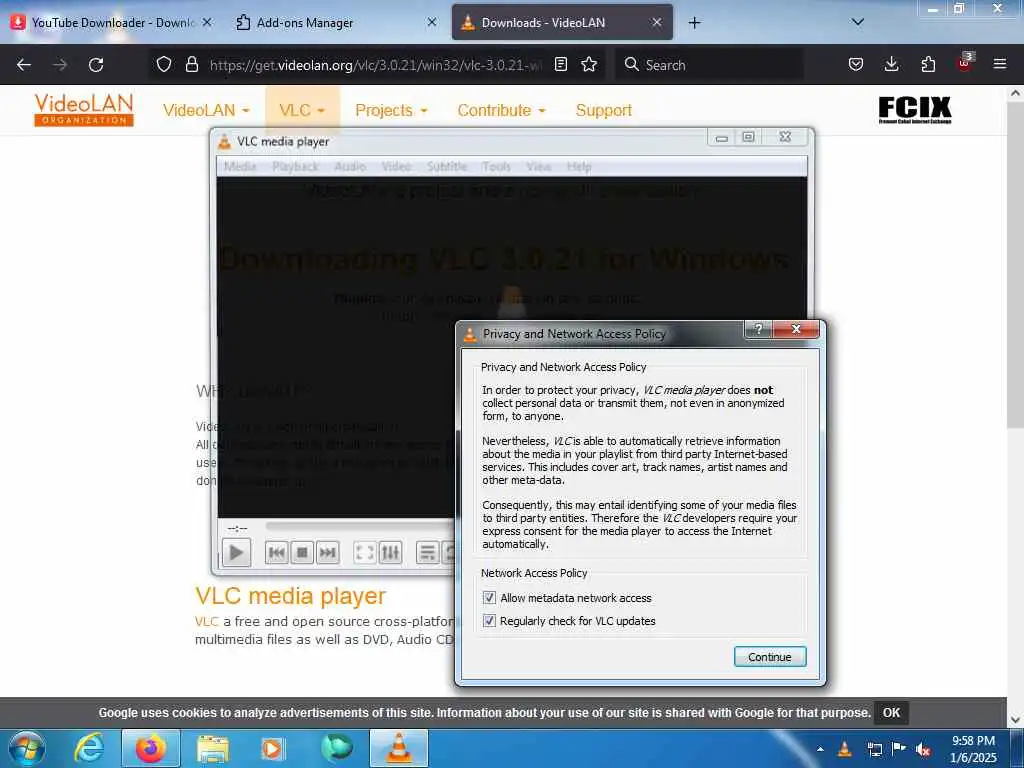The height and width of the screenshot is (768, 1024).
Task: Open Pocket save icon
Action: (x=856, y=64)
